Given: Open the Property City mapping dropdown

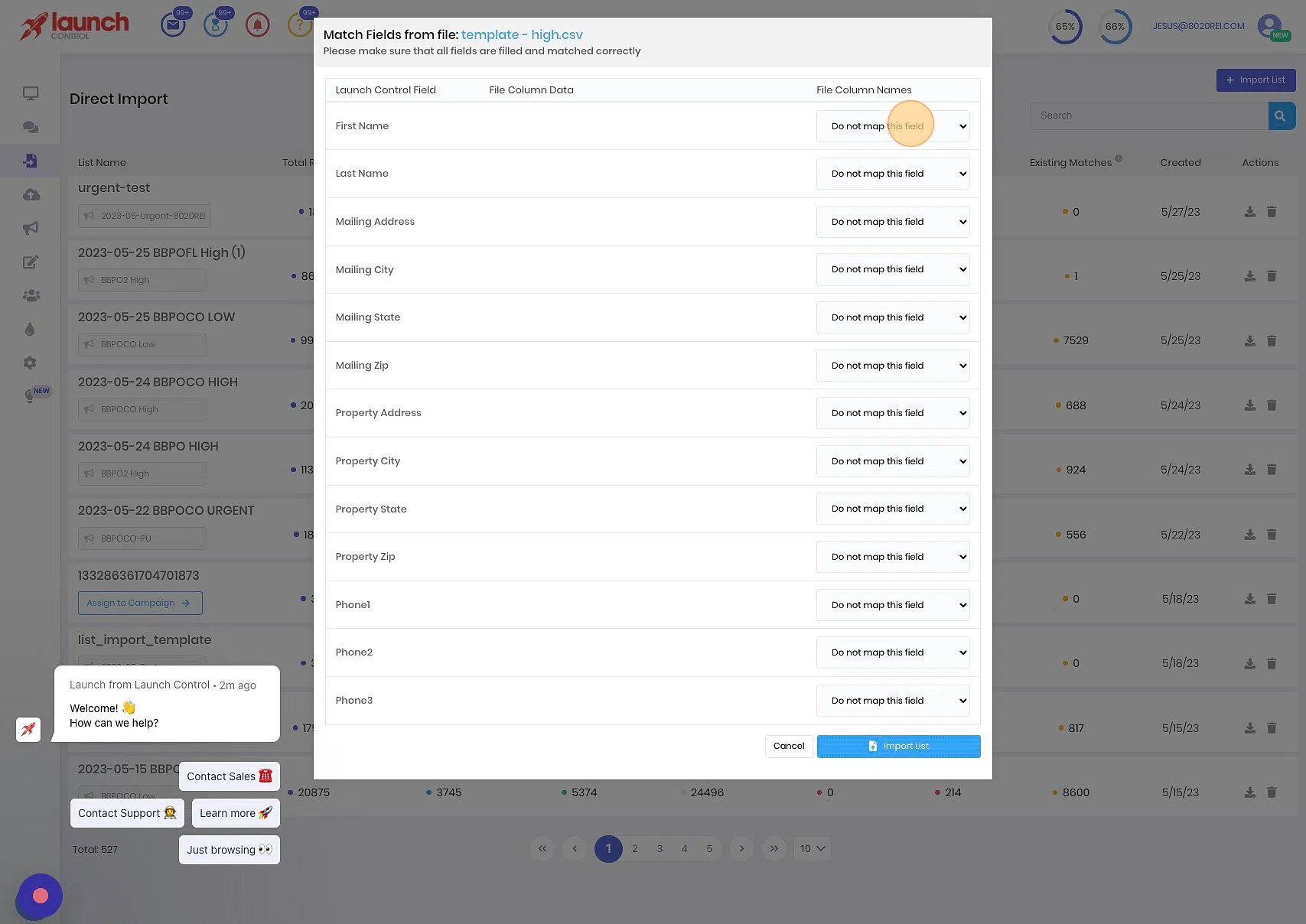Looking at the screenshot, I should (893, 461).
